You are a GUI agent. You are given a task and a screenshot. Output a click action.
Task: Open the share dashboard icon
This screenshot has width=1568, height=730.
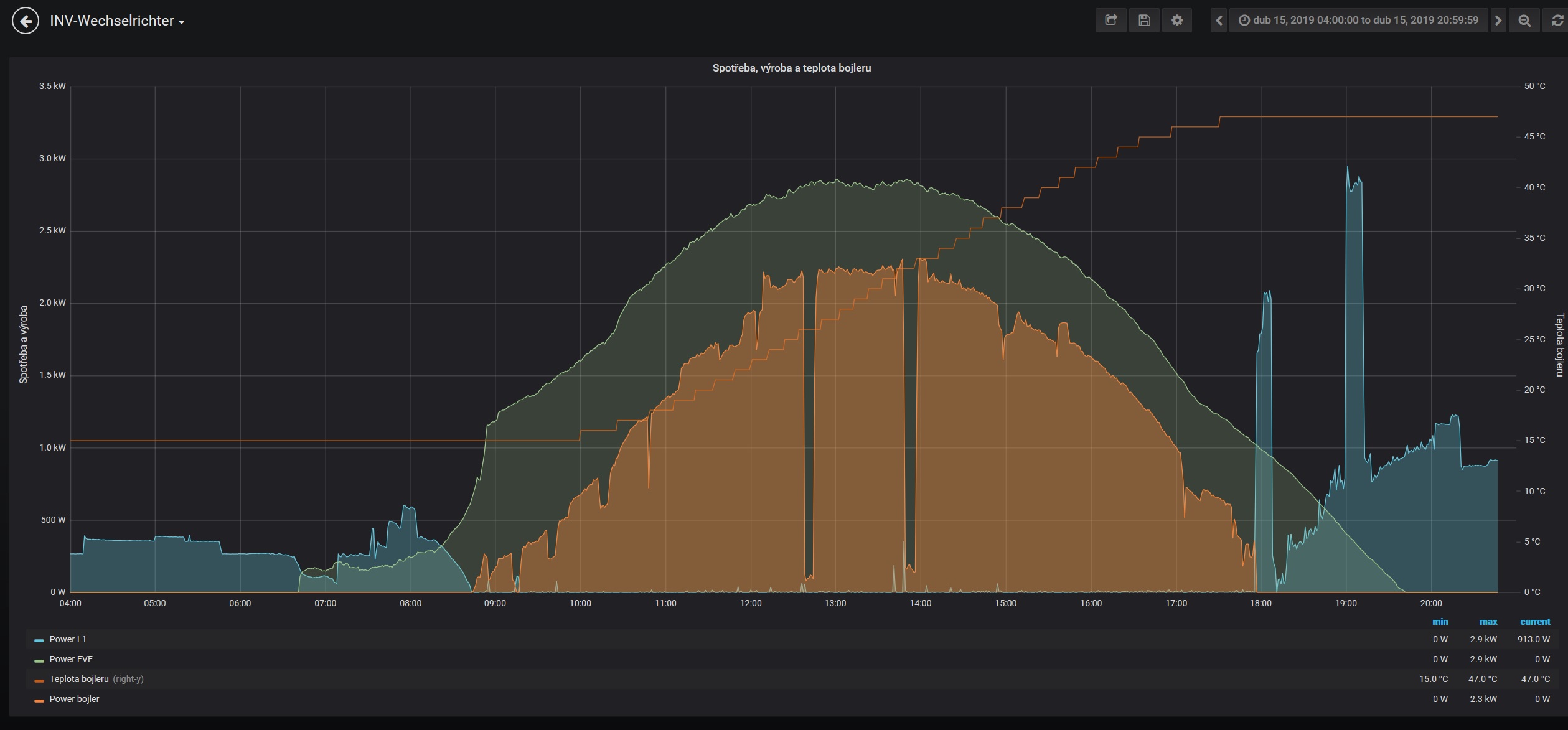1111,21
